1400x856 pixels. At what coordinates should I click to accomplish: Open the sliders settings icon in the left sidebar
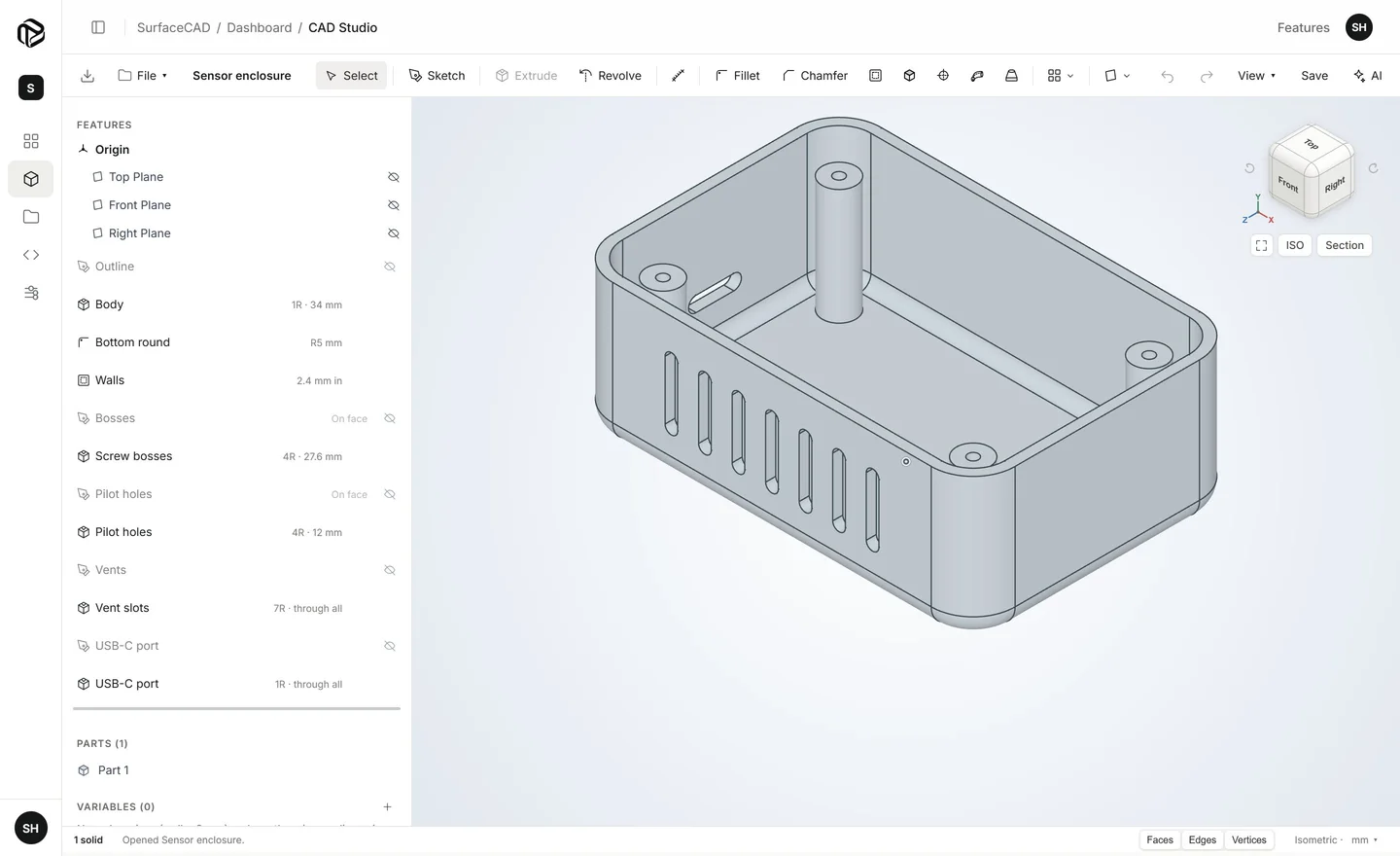[x=31, y=293]
